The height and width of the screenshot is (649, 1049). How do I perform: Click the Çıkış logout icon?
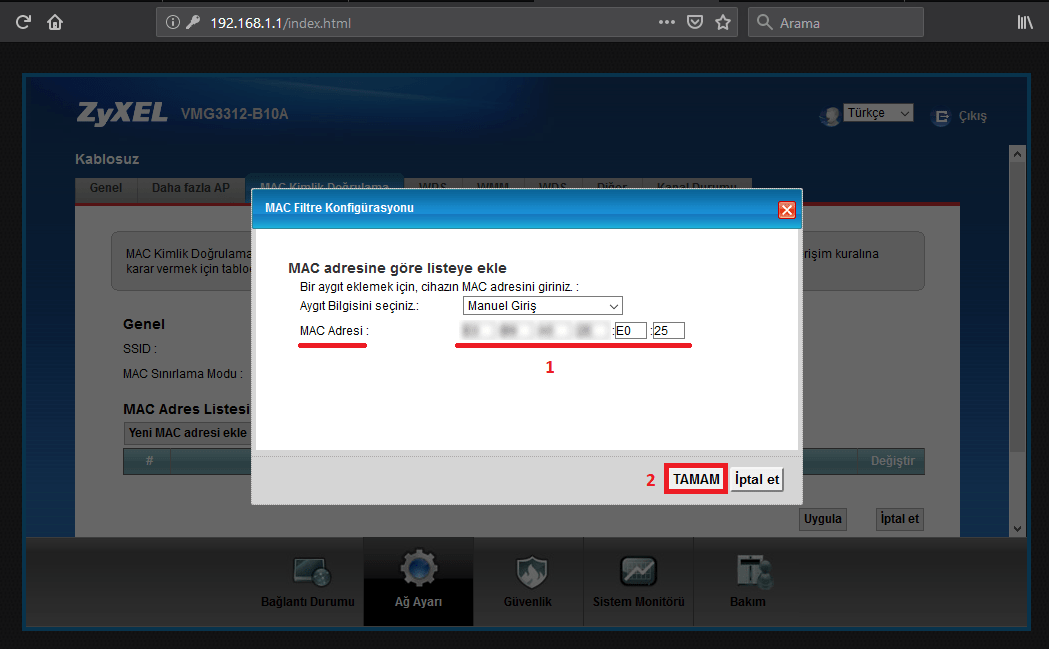coord(941,117)
